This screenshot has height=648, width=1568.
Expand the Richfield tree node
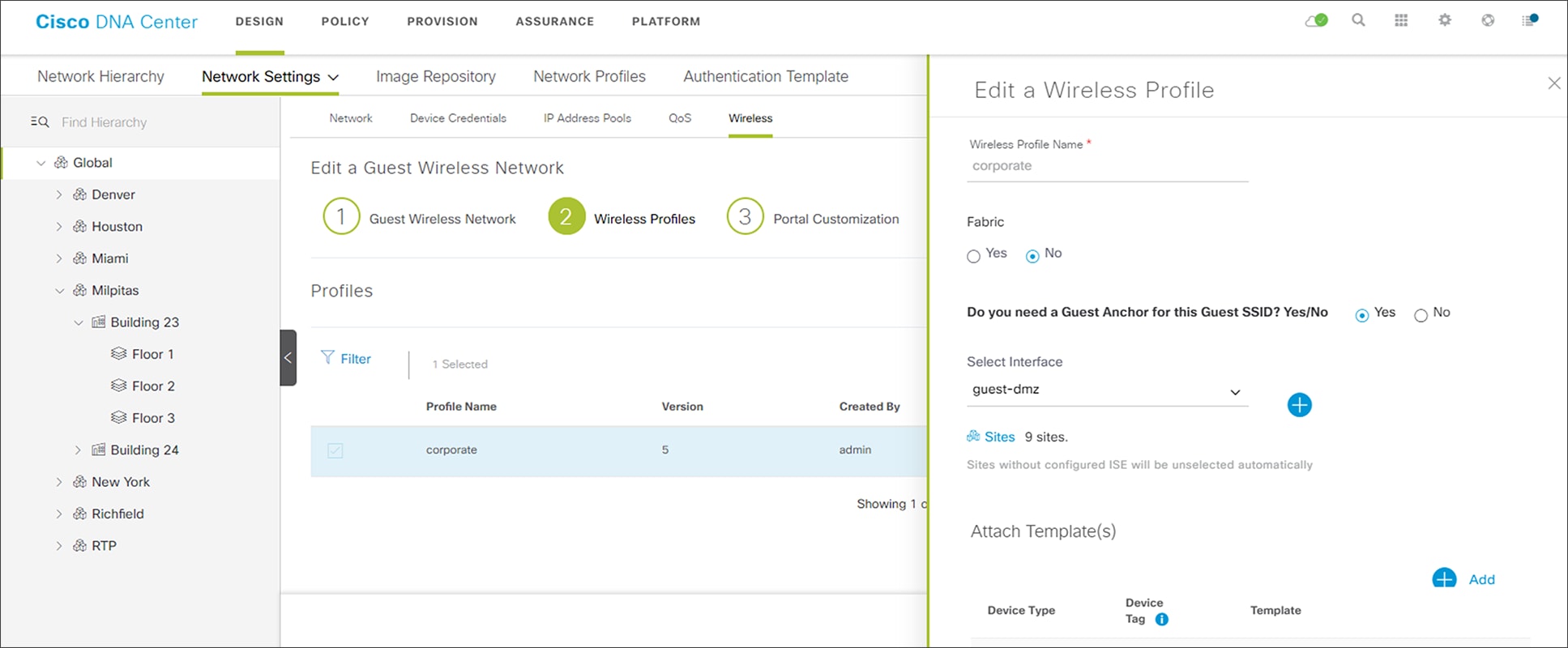[x=59, y=514]
